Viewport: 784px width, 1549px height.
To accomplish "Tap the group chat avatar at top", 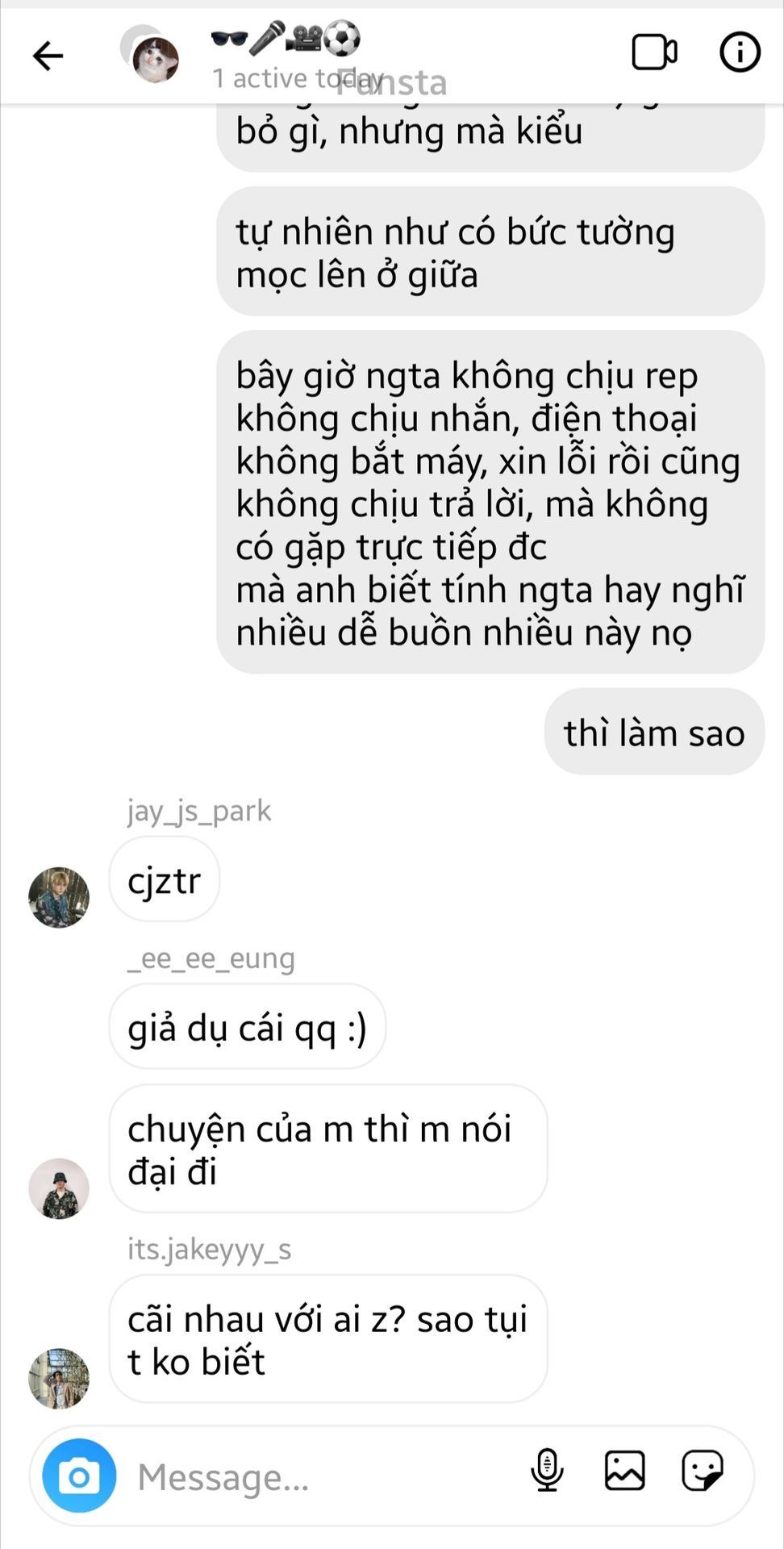I will (x=152, y=55).
